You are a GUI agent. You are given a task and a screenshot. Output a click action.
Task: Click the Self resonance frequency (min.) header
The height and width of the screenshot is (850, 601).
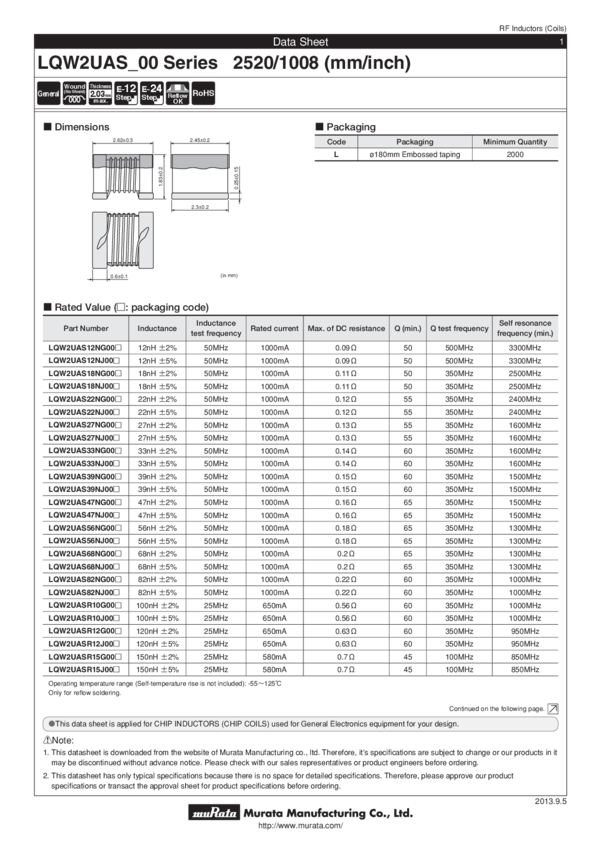coord(525,328)
